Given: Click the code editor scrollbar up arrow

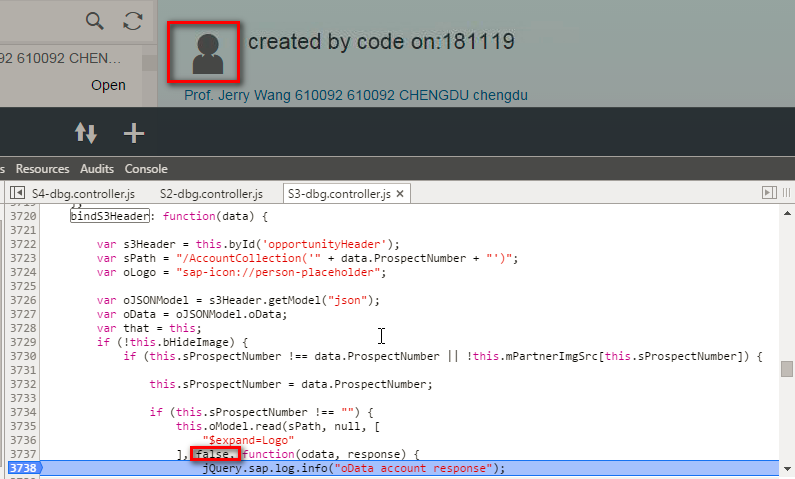Looking at the screenshot, I should coord(787,213).
